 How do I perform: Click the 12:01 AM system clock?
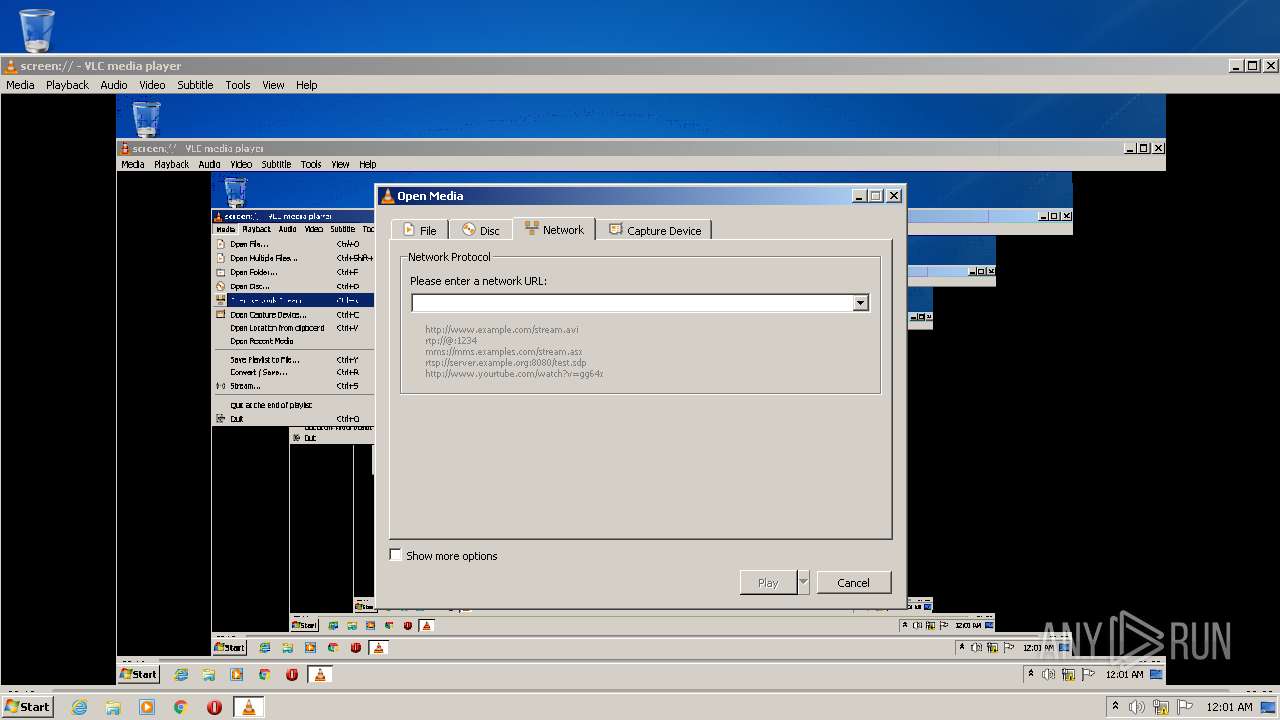click(x=1229, y=707)
